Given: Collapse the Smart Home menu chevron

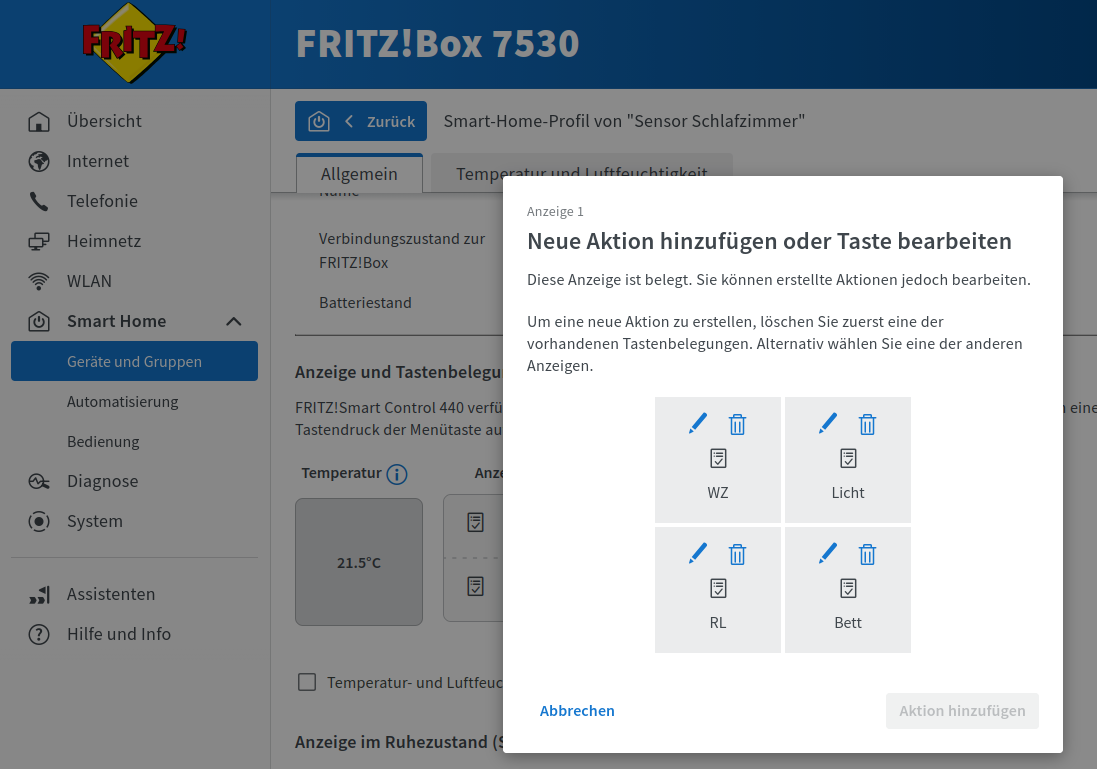Looking at the screenshot, I should tap(234, 321).
